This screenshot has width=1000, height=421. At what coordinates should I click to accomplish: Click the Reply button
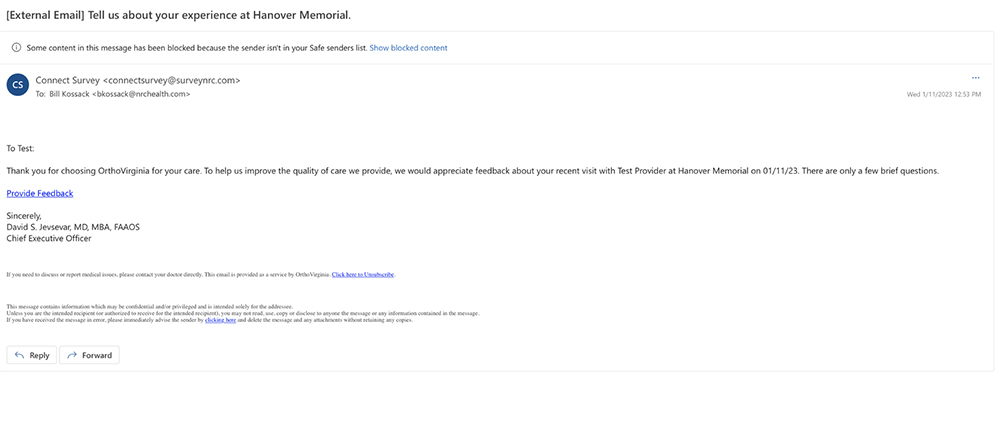tap(32, 355)
